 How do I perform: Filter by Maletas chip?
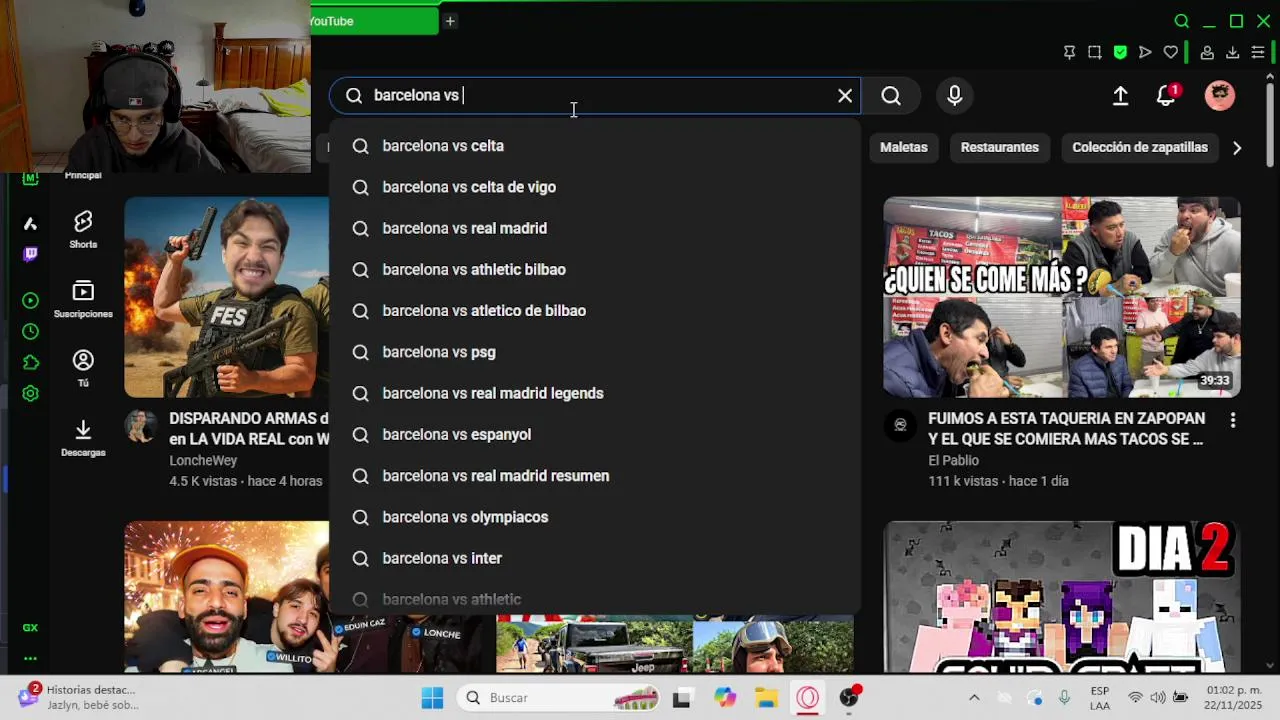coord(904,147)
